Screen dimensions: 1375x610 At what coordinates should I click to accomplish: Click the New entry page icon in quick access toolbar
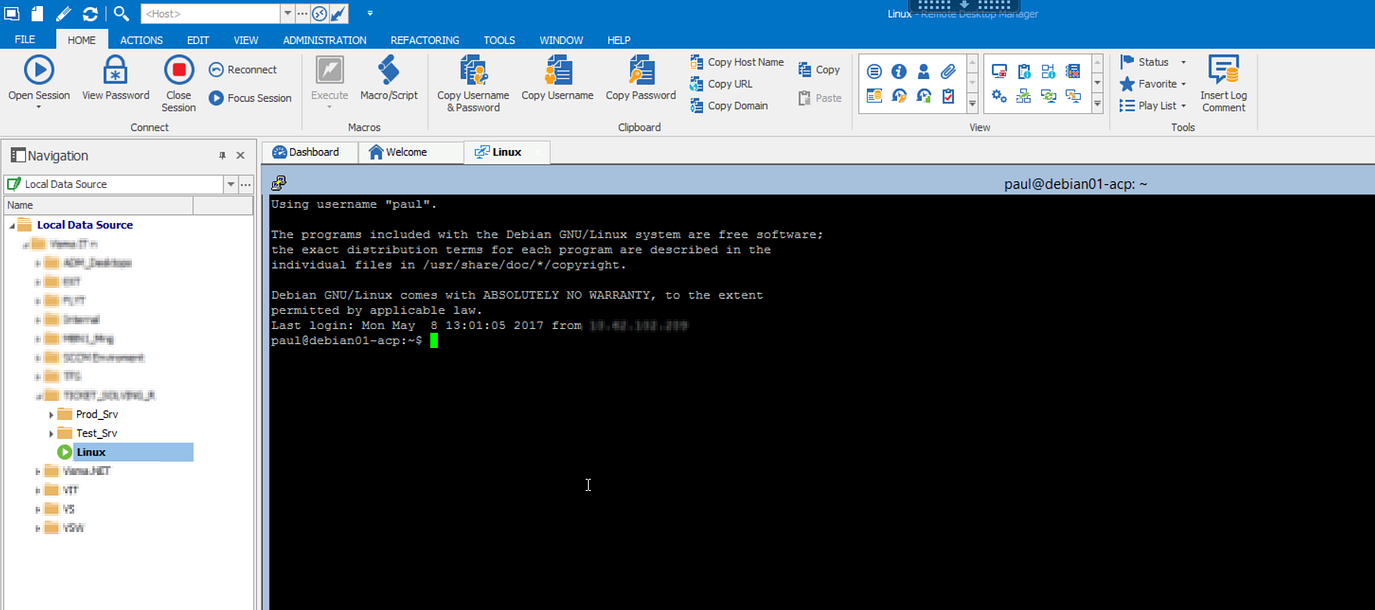[37, 13]
